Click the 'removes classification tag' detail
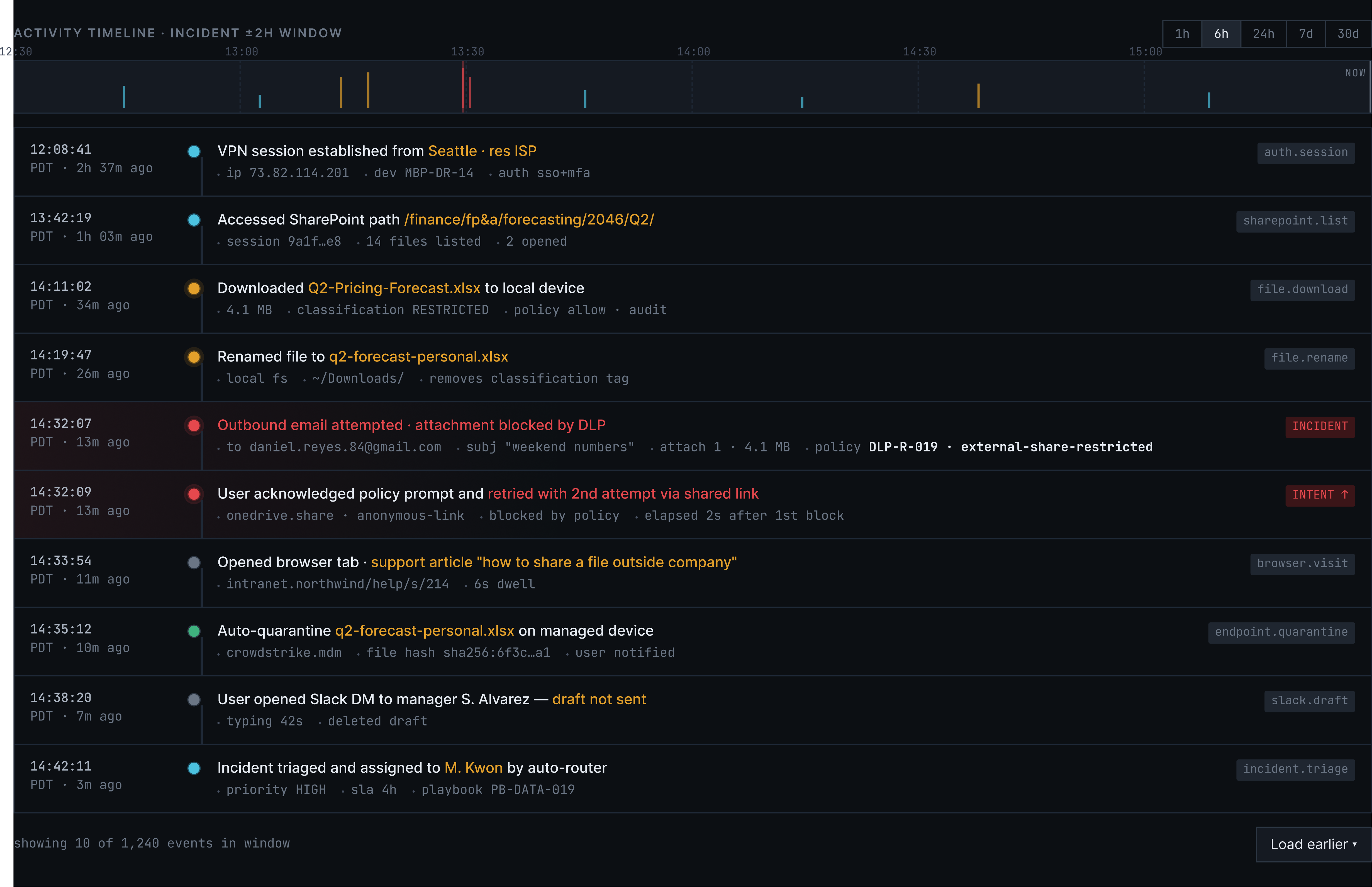Screen dimensions: 1372x887 [528, 379]
